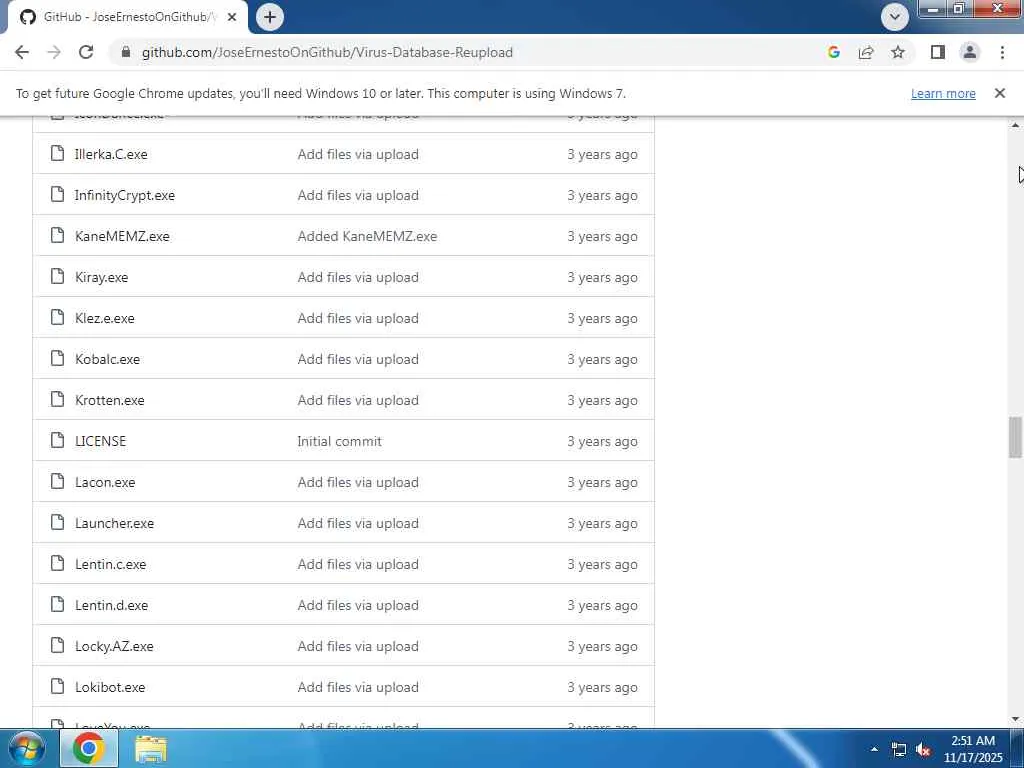This screenshot has height=768, width=1024.
Task: Select the GitHub repository tab
Action: coord(128,17)
